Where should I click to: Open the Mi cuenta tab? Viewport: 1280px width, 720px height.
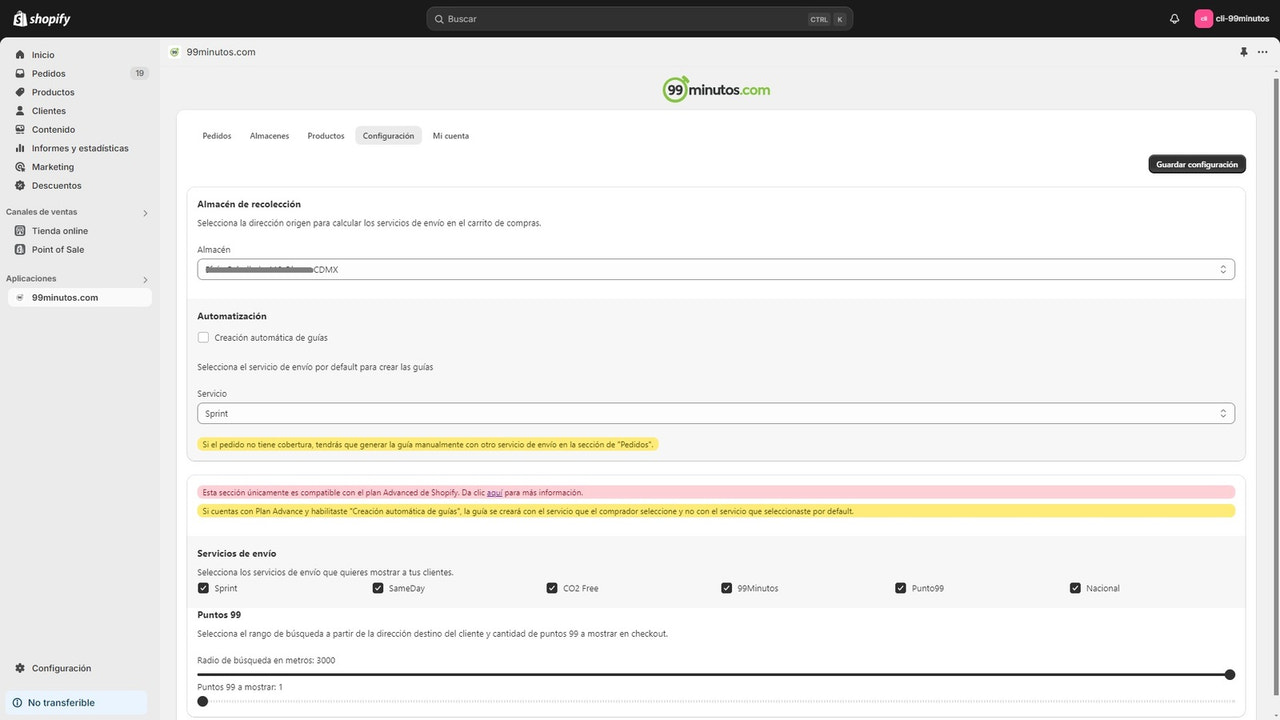click(450, 136)
